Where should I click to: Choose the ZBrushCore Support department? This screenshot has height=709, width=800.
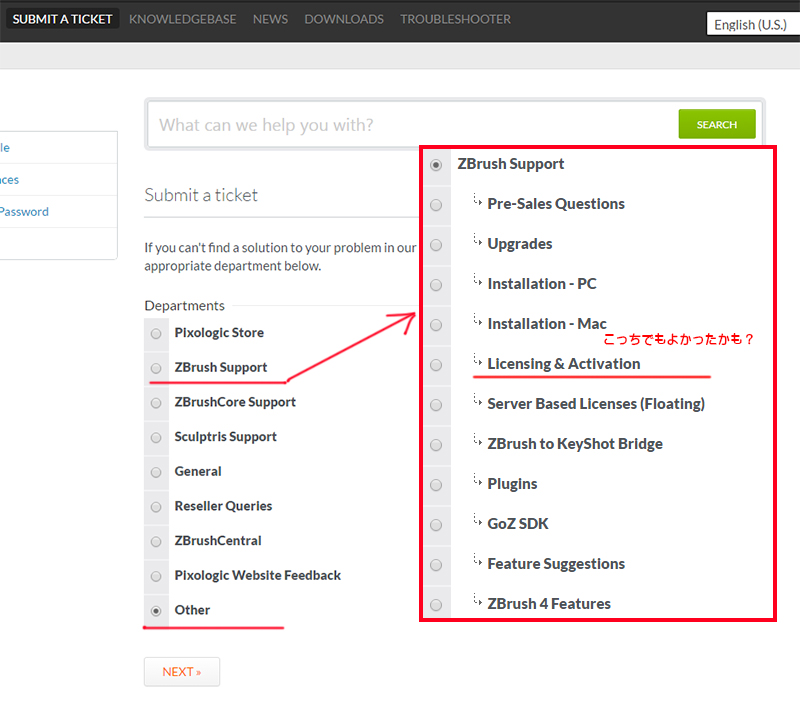[155, 403]
